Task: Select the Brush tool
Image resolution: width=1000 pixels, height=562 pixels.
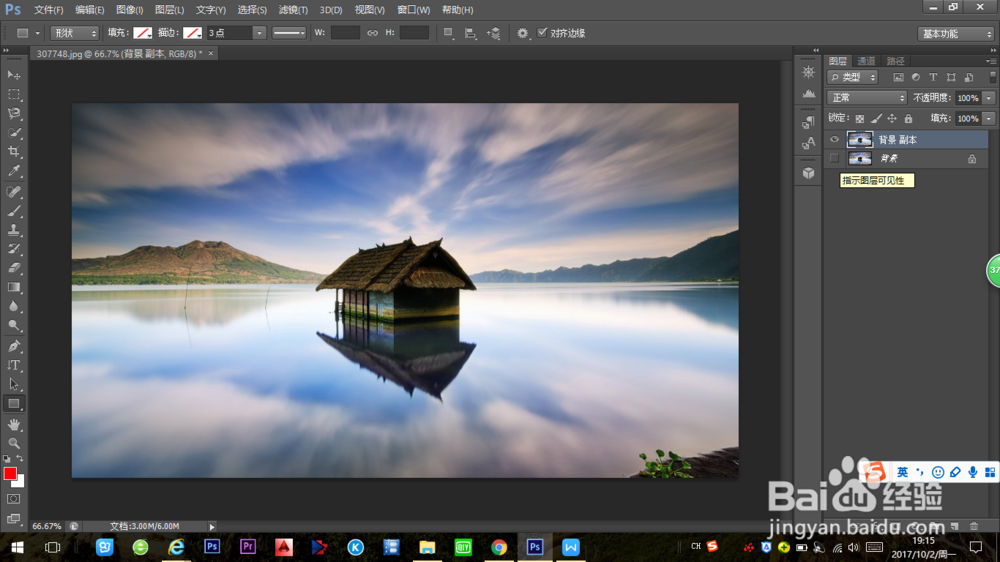Action: pyautogui.click(x=13, y=211)
